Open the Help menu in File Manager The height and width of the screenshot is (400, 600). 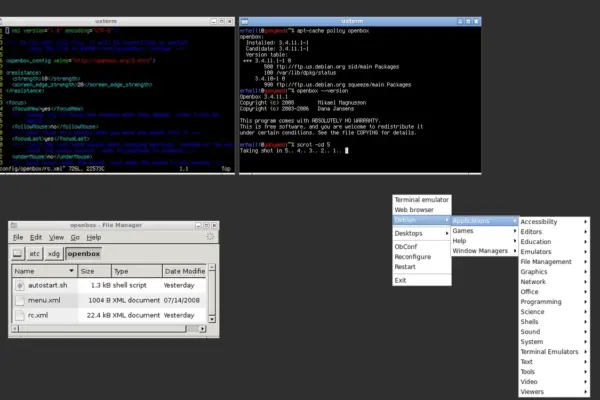(x=94, y=237)
